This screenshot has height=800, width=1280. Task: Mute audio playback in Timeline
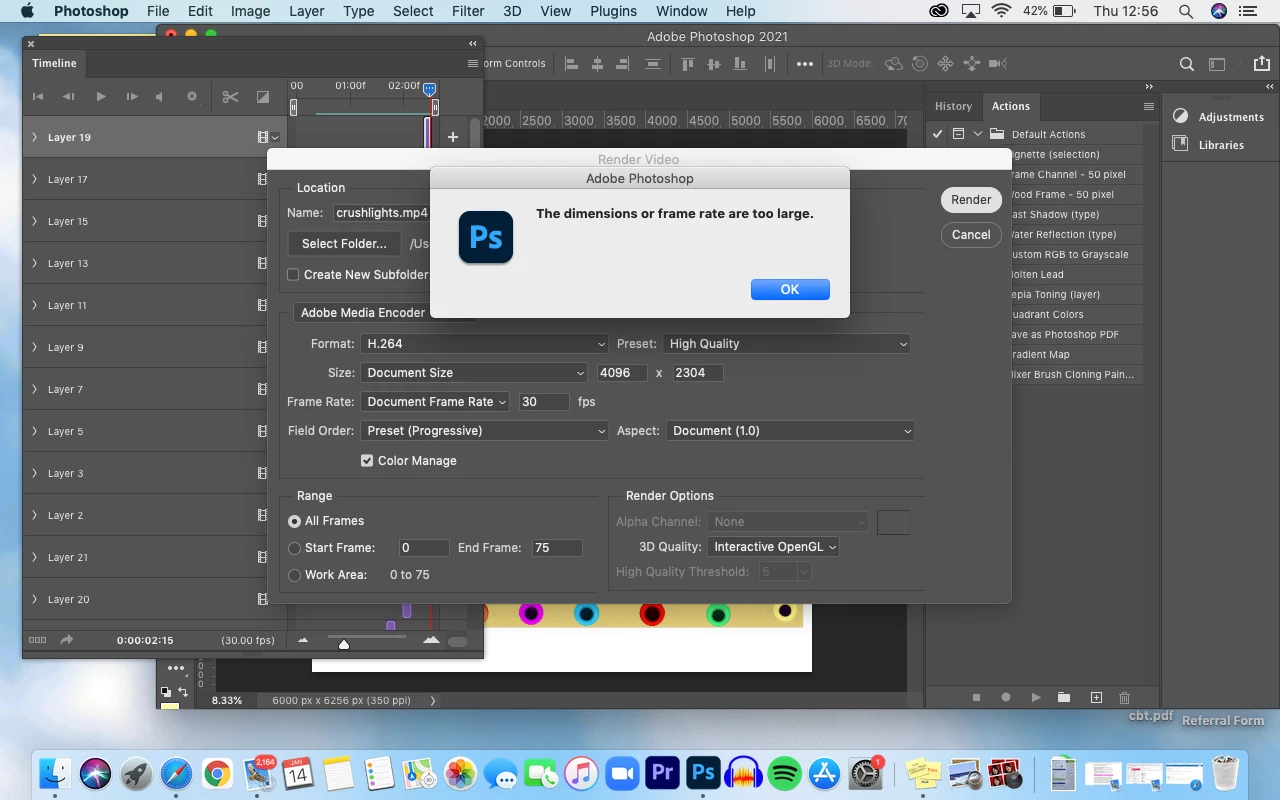(159, 97)
